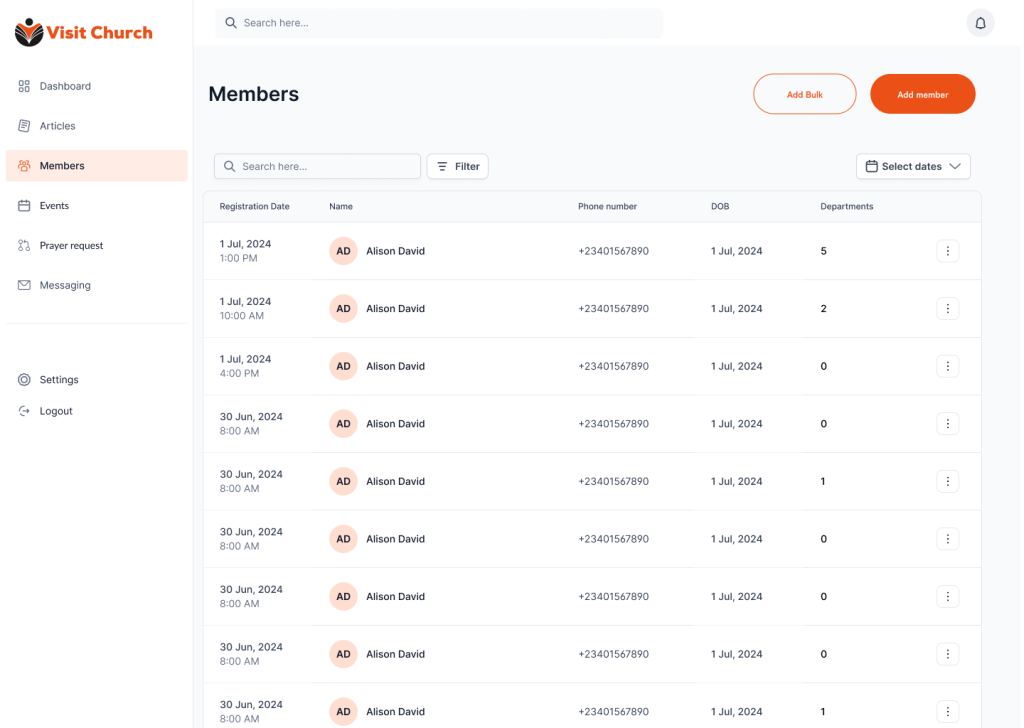This screenshot has width=1024, height=728.
Task: Click the Departments column header
Action: pos(846,207)
